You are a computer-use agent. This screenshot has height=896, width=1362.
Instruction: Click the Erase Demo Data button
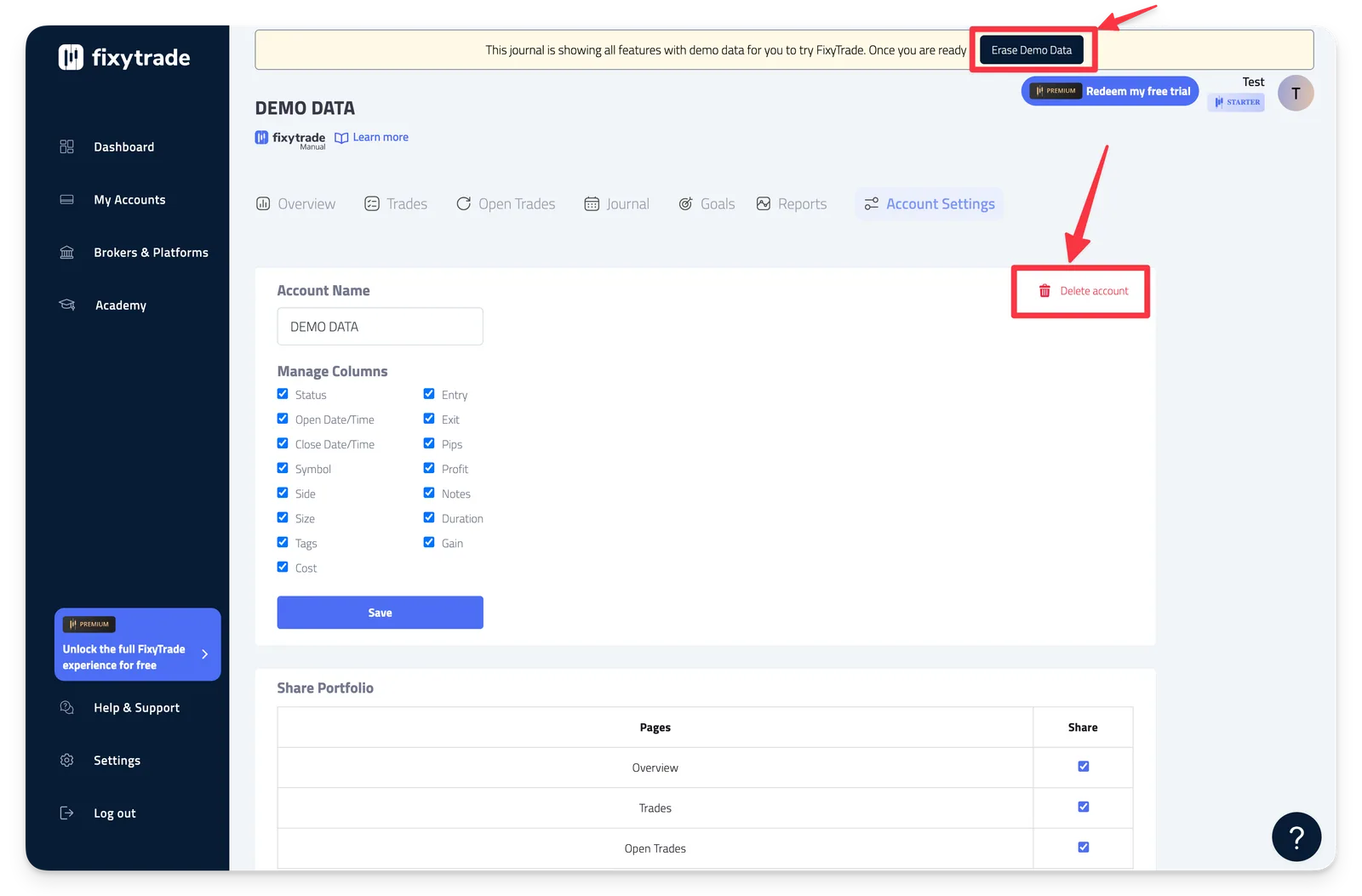pos(1032,50)
